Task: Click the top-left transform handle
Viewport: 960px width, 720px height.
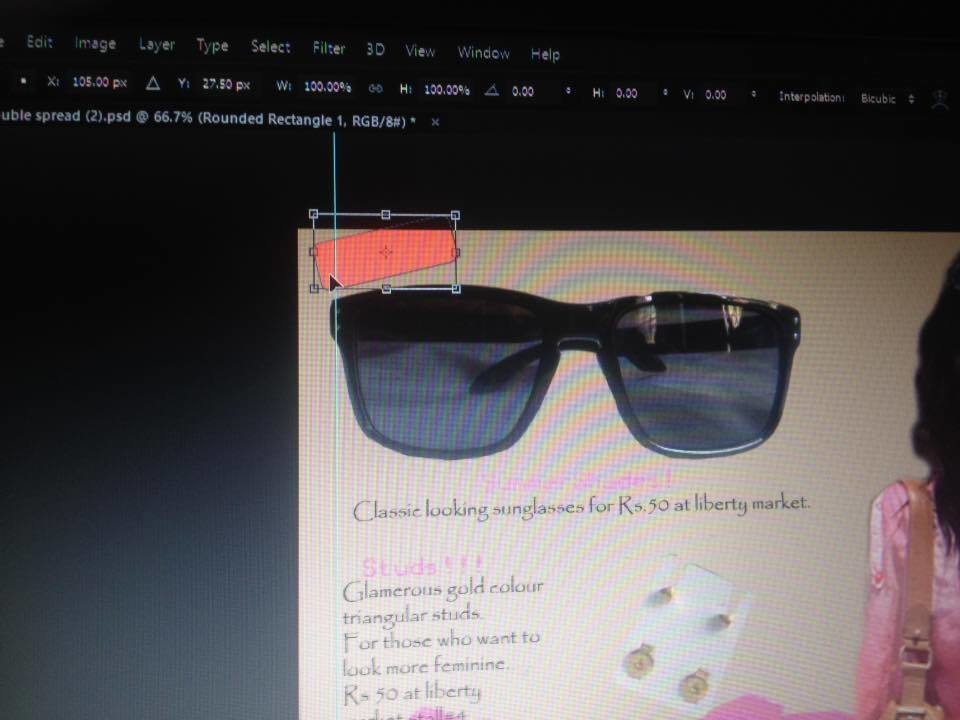Action: click(313, 214)
